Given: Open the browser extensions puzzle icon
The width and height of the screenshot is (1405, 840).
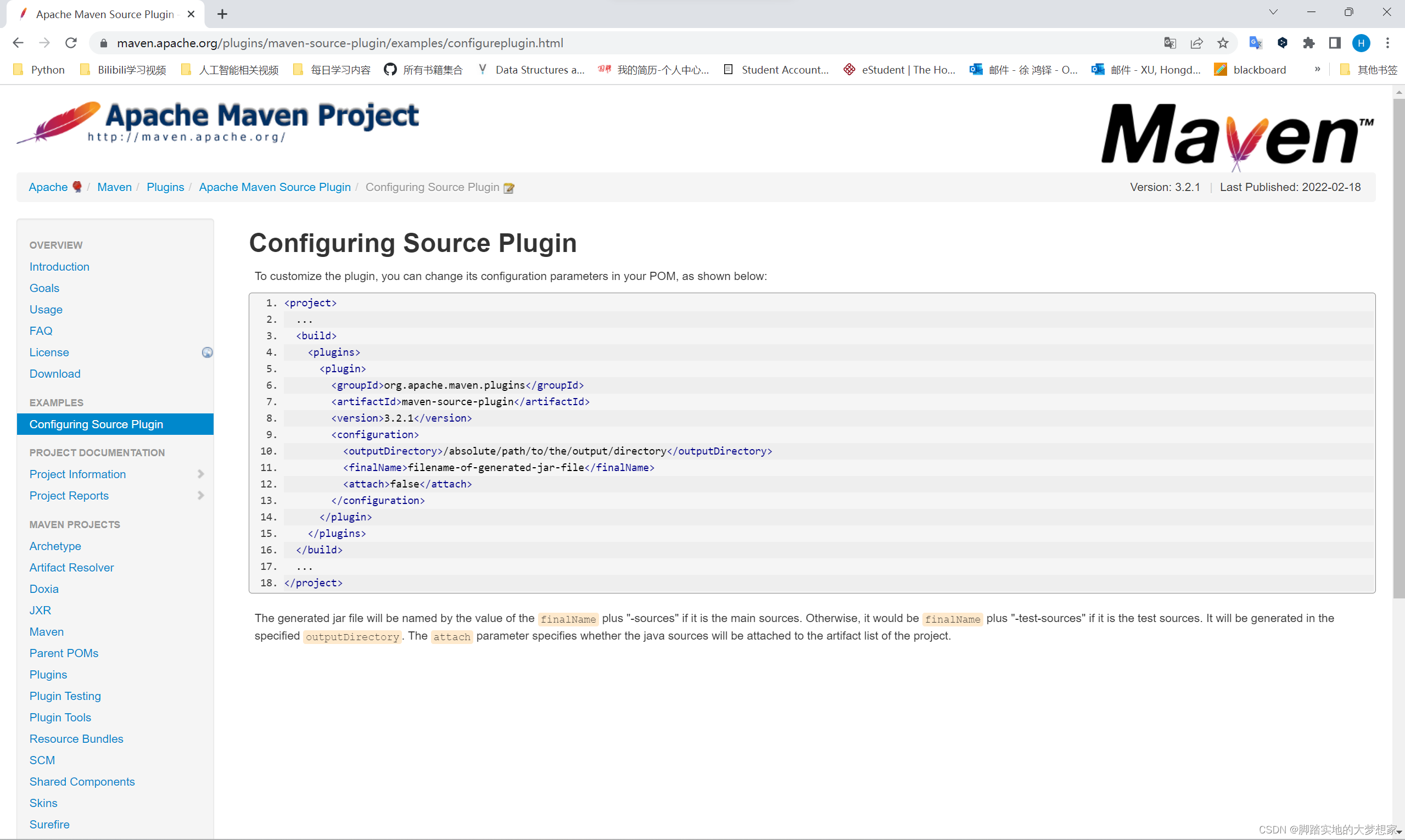Looking at the screenshot, I should [x=1308, y=43].
